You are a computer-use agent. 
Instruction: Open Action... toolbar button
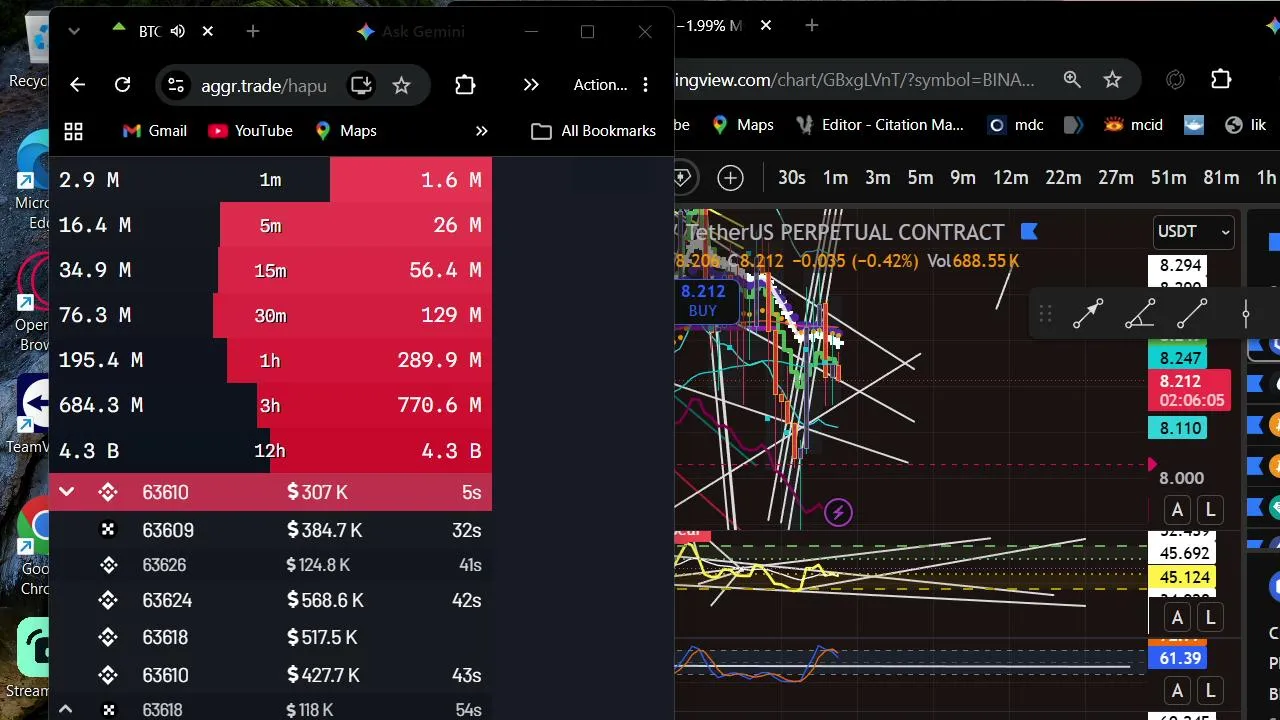click(600, 85)
